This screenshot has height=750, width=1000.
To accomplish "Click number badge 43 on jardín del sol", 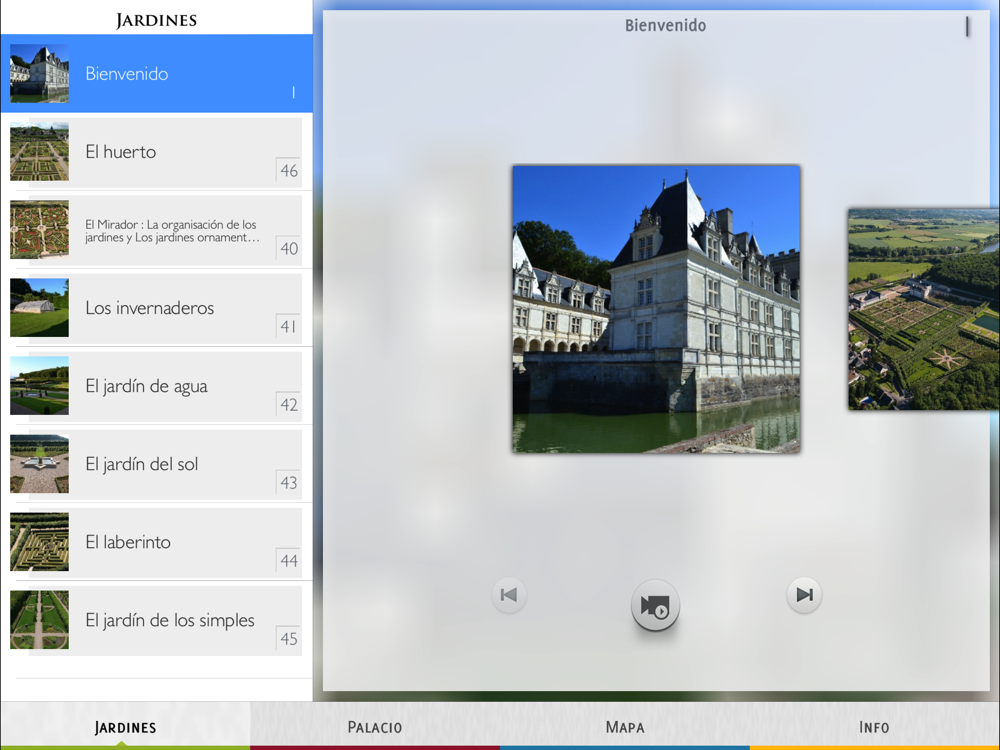I will [x=289, y=483].
